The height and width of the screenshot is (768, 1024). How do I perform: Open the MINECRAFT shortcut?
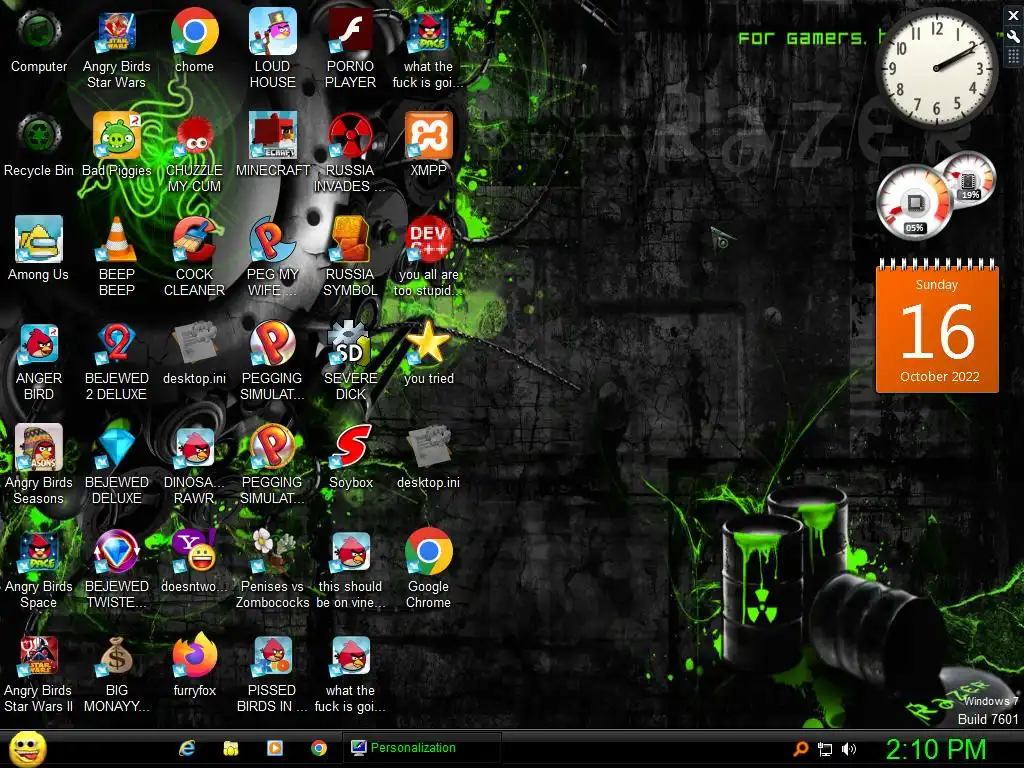[272, 146]
